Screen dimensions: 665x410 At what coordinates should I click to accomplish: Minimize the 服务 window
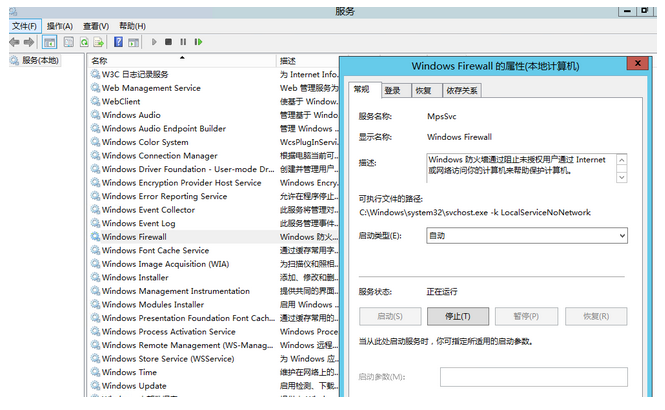pos(627,11)
